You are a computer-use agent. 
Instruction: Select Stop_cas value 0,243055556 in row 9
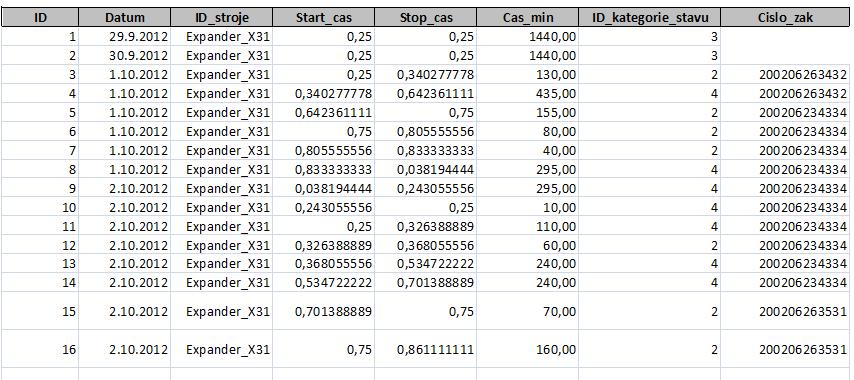[x=425, y=188]
